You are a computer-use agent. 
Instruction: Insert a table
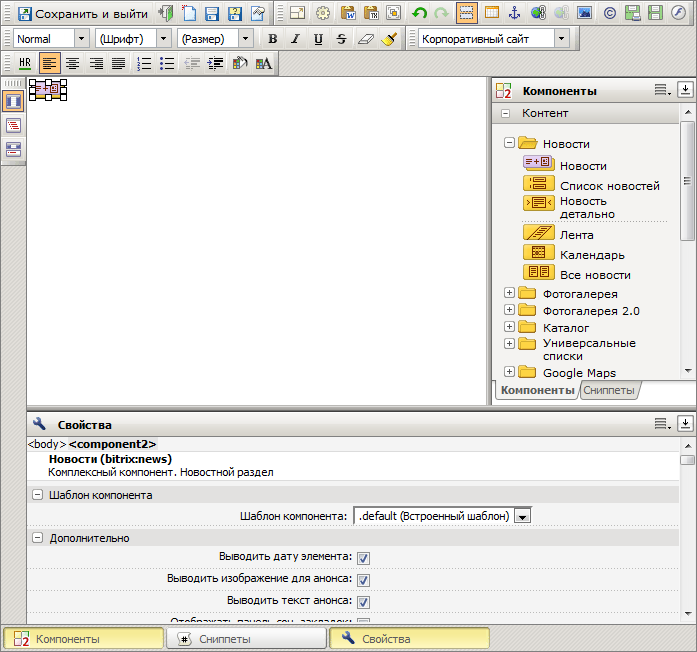(x=492, y=13)
